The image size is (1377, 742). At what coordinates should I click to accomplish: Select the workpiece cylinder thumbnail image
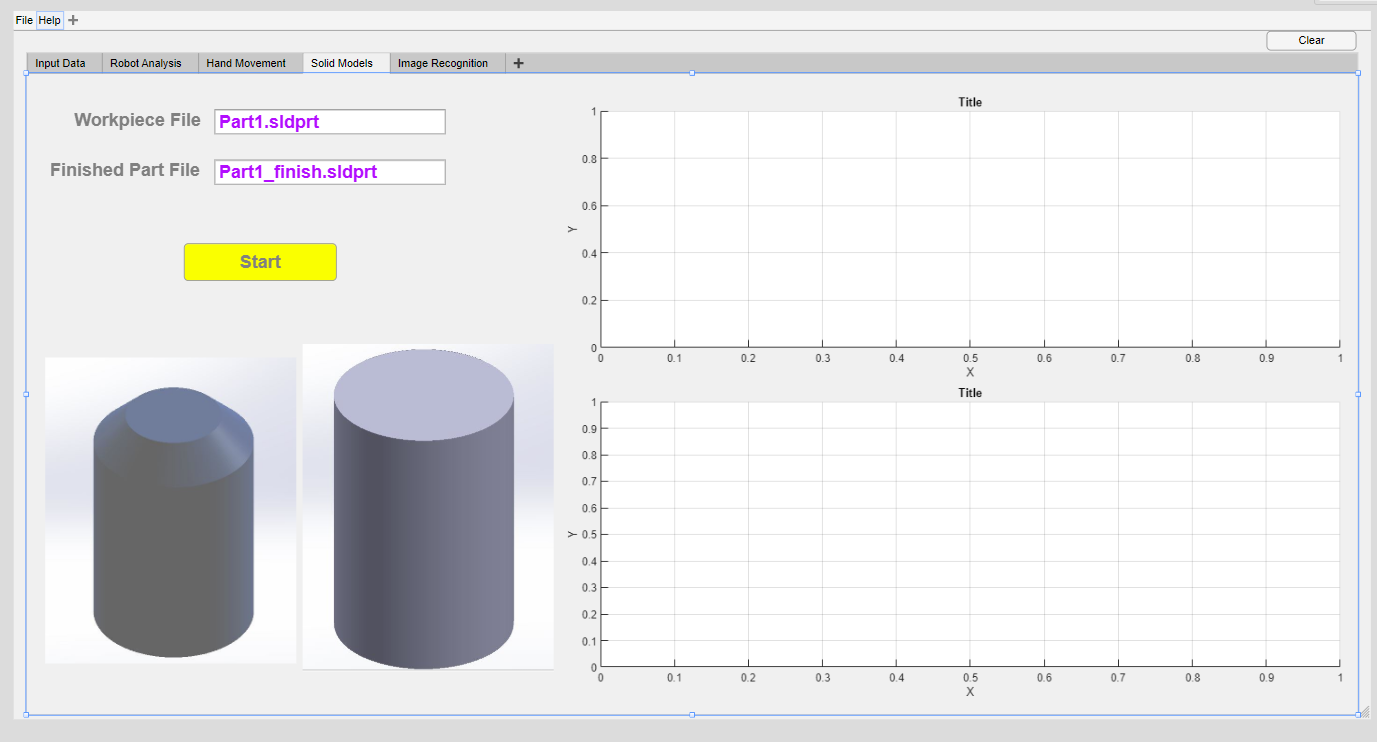pos(170,511)
